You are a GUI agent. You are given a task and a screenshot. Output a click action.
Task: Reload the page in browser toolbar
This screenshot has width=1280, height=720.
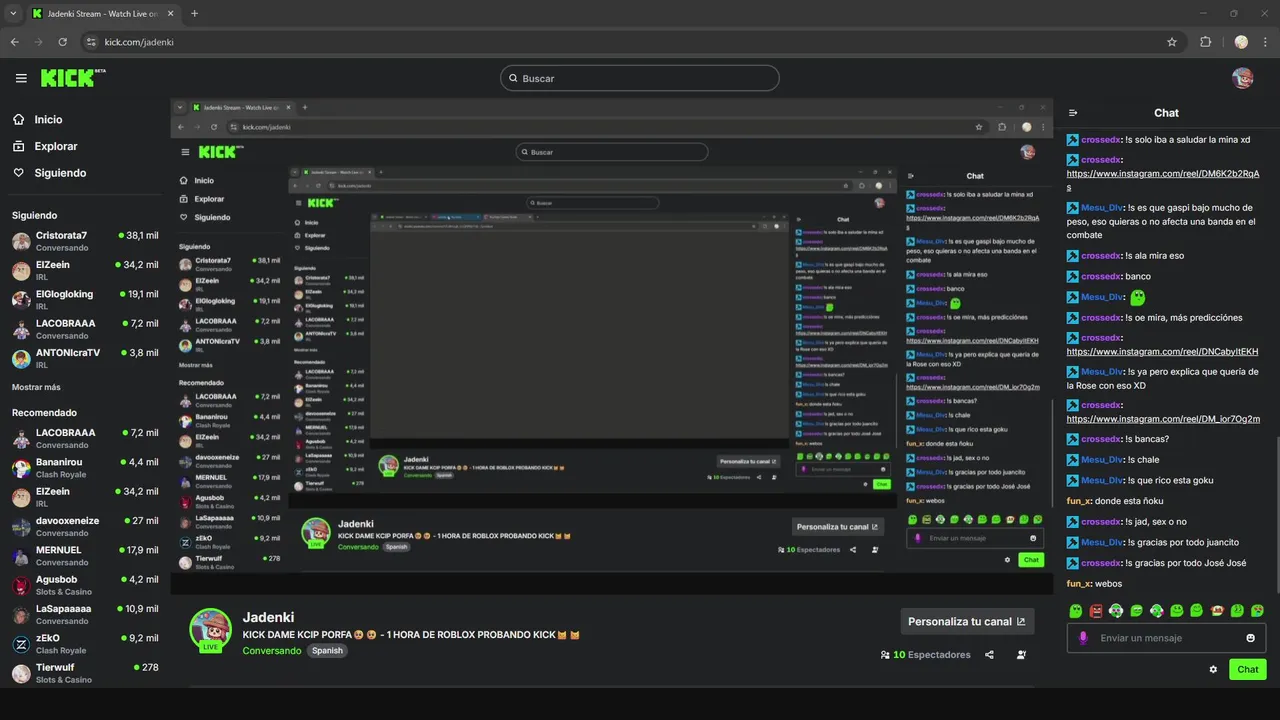(63, 42)
